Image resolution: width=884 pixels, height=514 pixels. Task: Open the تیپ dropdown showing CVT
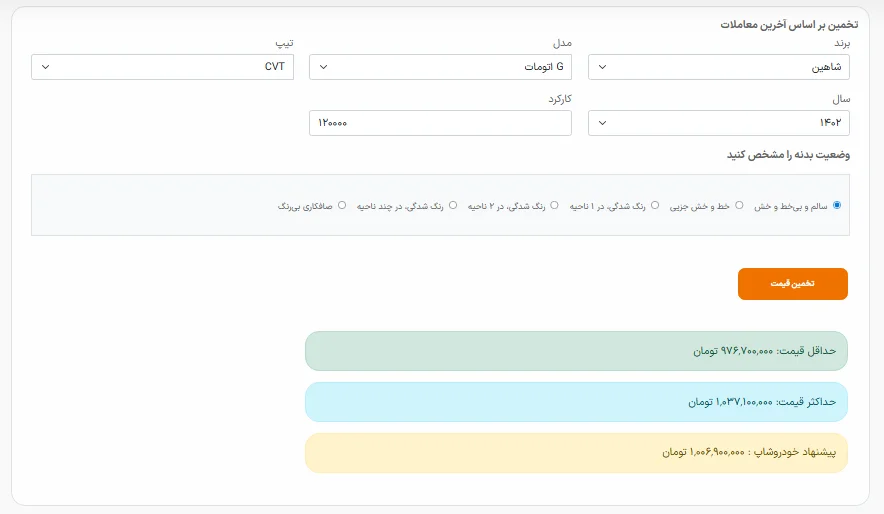(162, 67)
